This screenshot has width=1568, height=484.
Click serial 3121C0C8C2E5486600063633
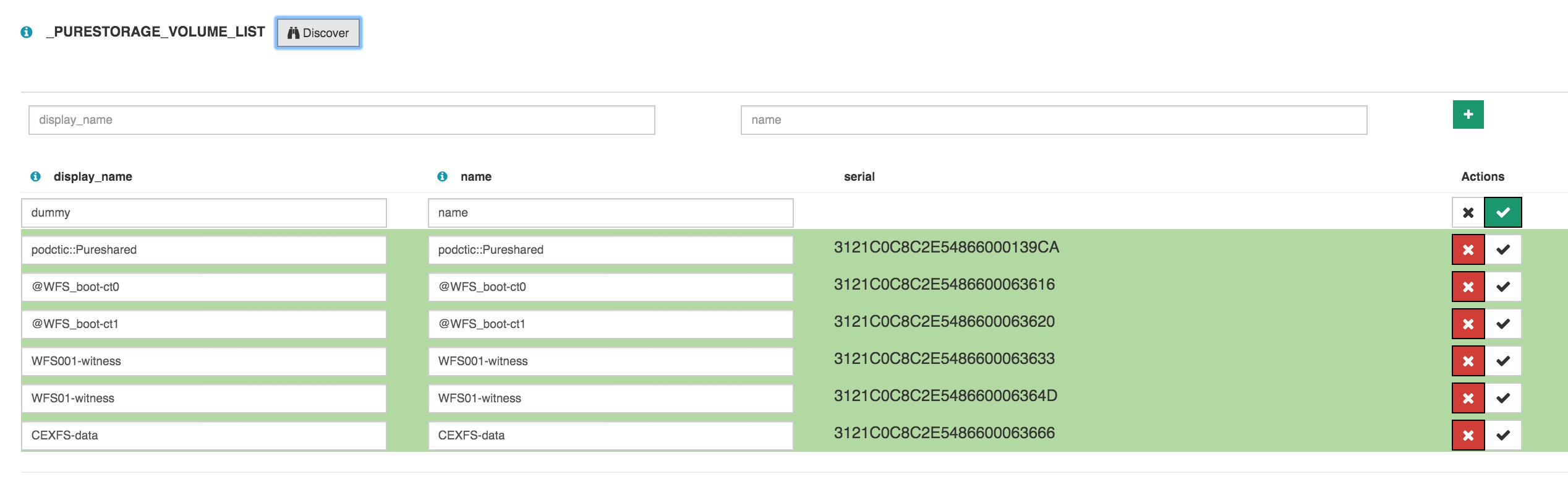click(944, 359)
